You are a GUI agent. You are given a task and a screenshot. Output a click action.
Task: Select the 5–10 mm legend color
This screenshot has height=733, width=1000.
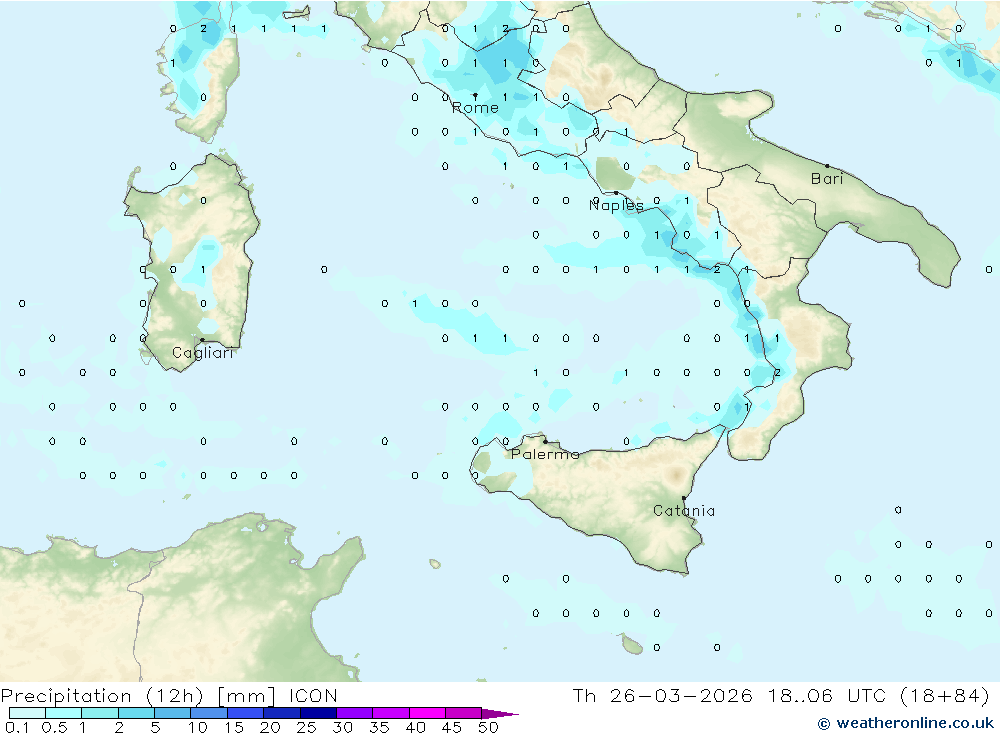click(172, 713)
